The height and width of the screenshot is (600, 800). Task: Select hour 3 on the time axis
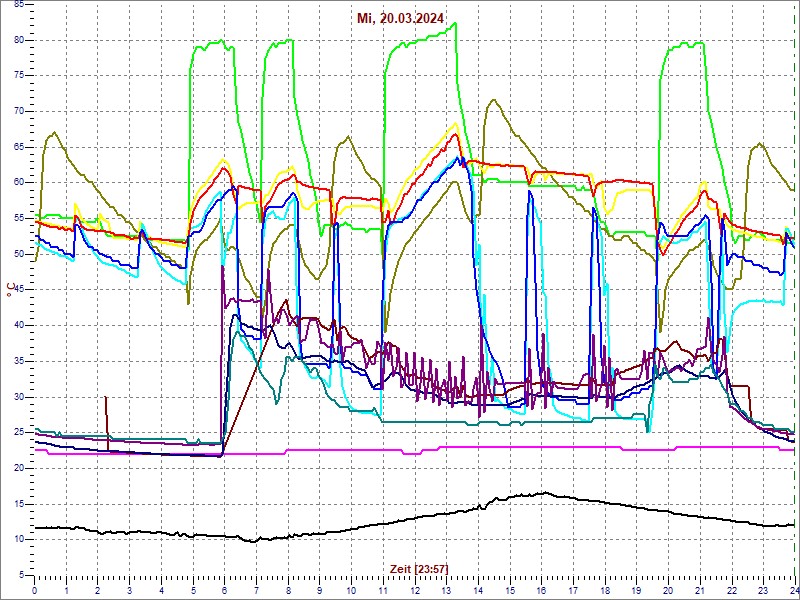pyautogui.click(x=130, y=590)
